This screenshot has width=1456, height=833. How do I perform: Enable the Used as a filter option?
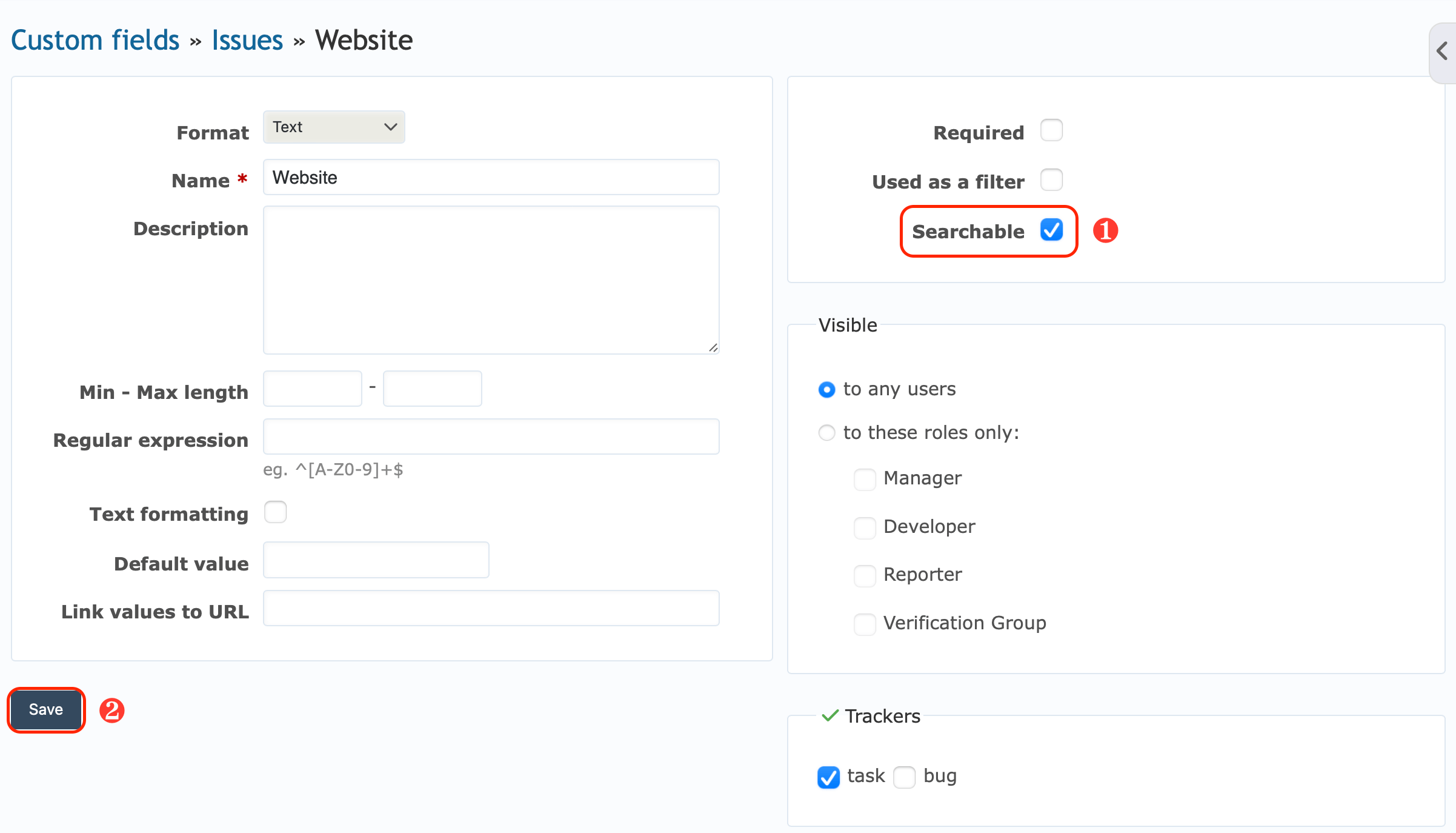[1052, 179]
